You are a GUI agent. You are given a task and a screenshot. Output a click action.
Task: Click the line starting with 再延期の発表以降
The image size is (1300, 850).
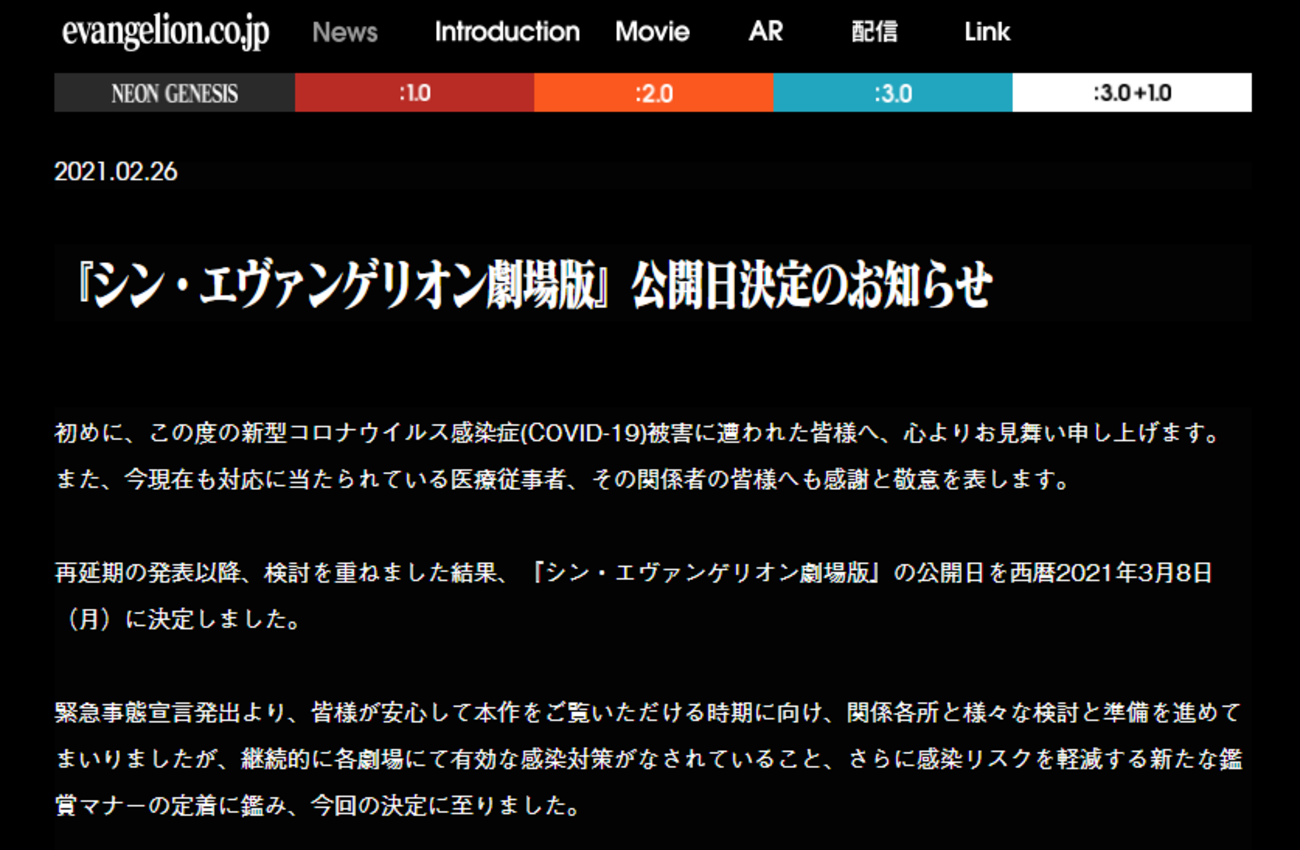pyautogui.click(x=633, y=574)
